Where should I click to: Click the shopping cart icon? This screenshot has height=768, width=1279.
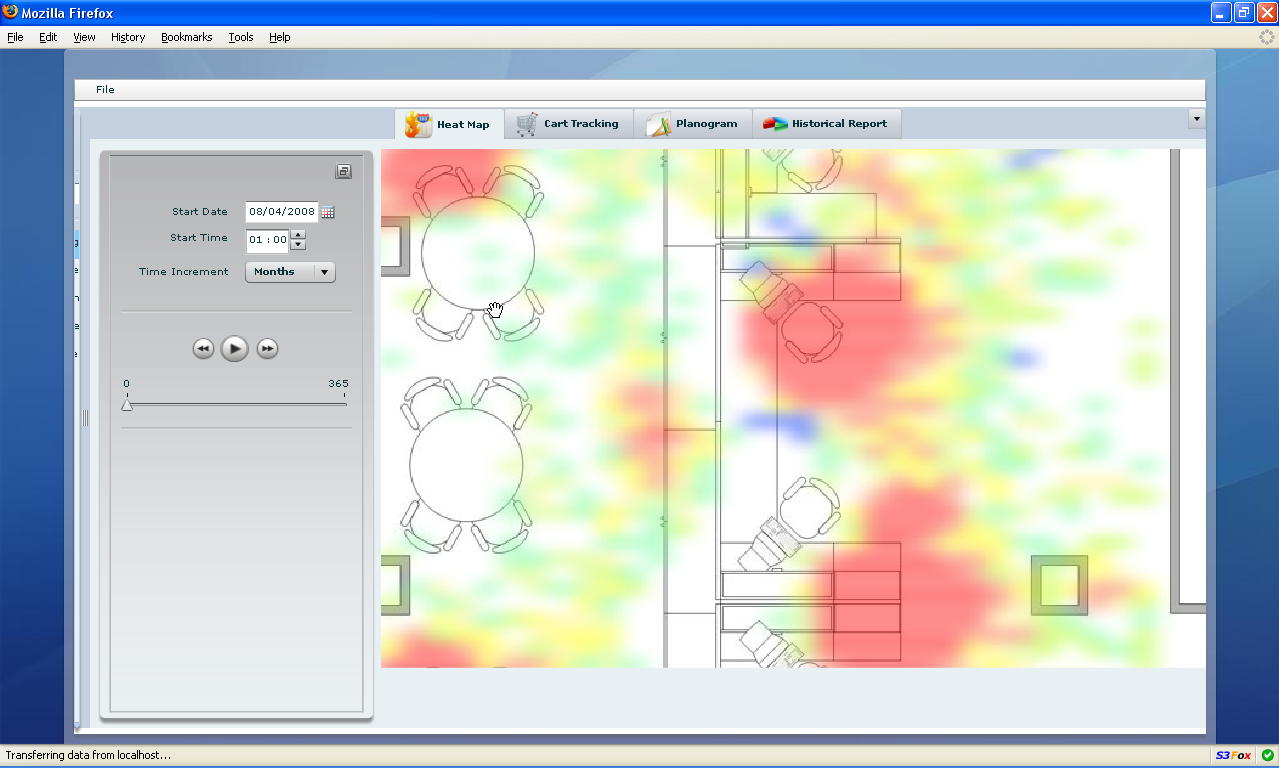tap(527, 124)
